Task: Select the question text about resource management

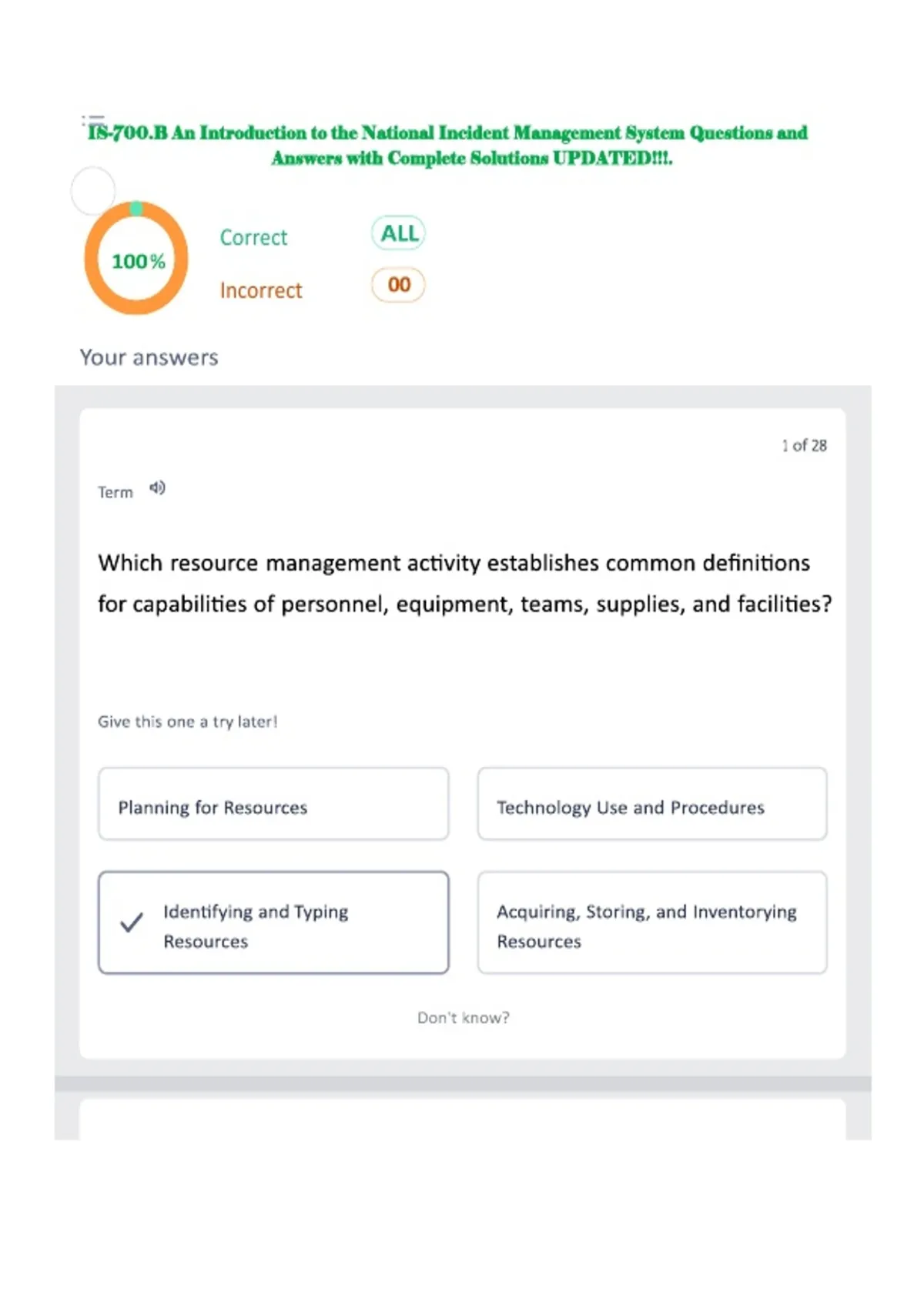Action: coord(465,584)
